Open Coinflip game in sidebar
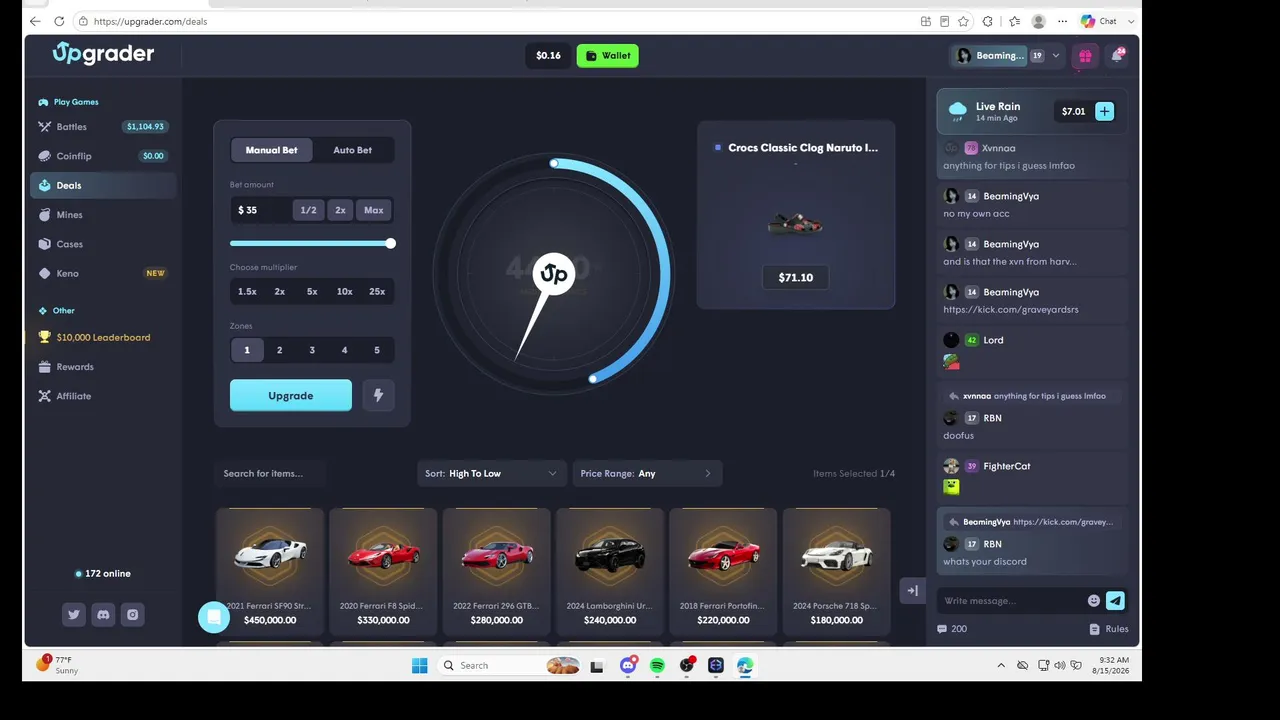The height and width of the screenshot is (720, 1280). point(102,156)
